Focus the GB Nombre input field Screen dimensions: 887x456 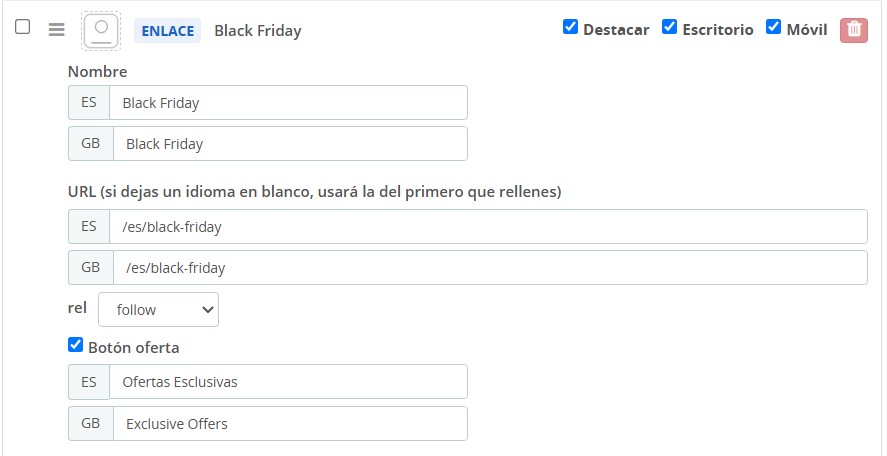(290, 144)
